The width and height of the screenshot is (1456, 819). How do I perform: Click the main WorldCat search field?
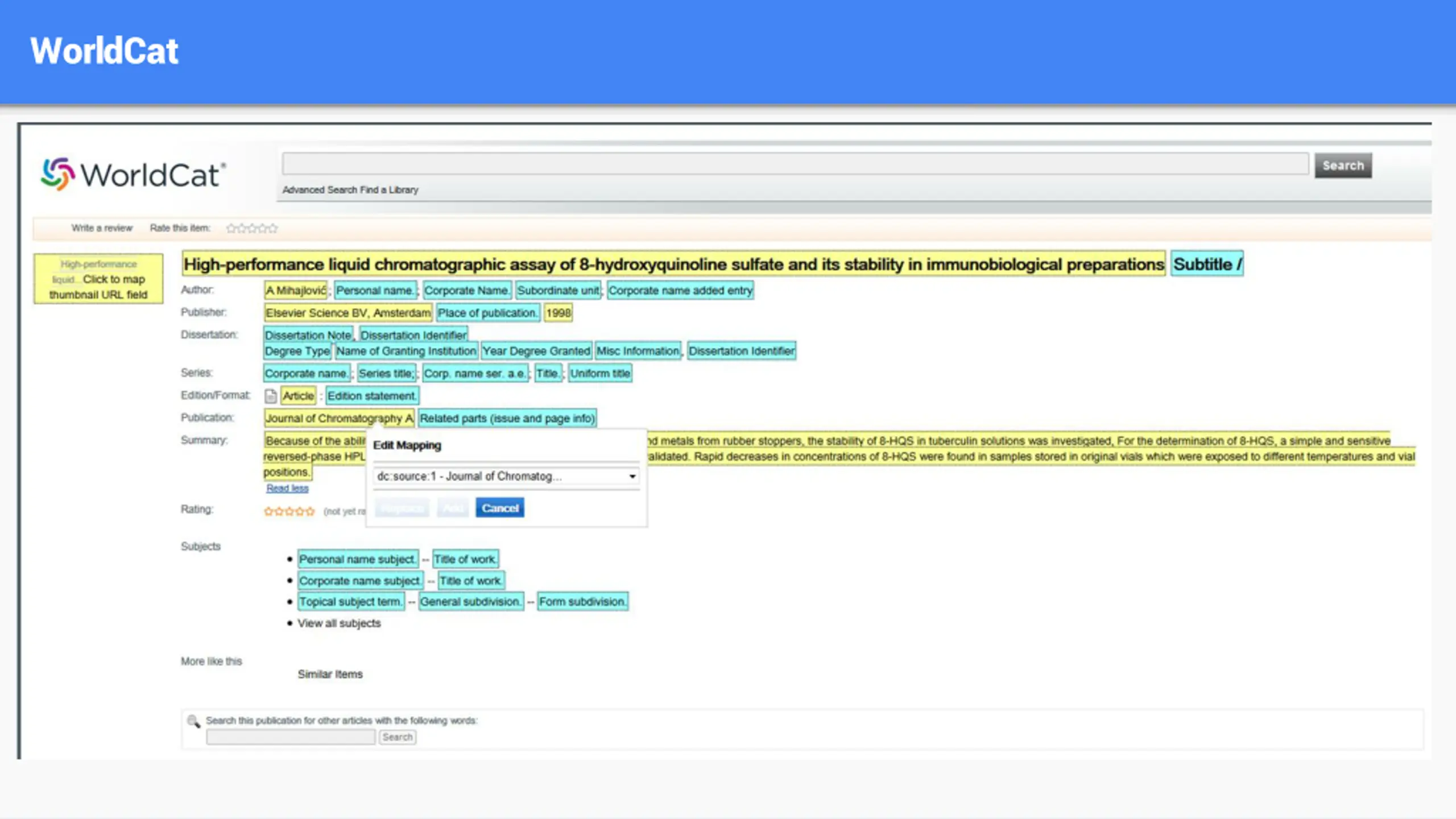point(795,164)
